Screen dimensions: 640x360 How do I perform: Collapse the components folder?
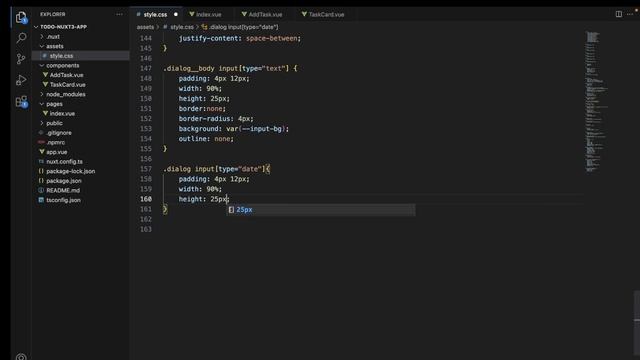coord(62,65)
